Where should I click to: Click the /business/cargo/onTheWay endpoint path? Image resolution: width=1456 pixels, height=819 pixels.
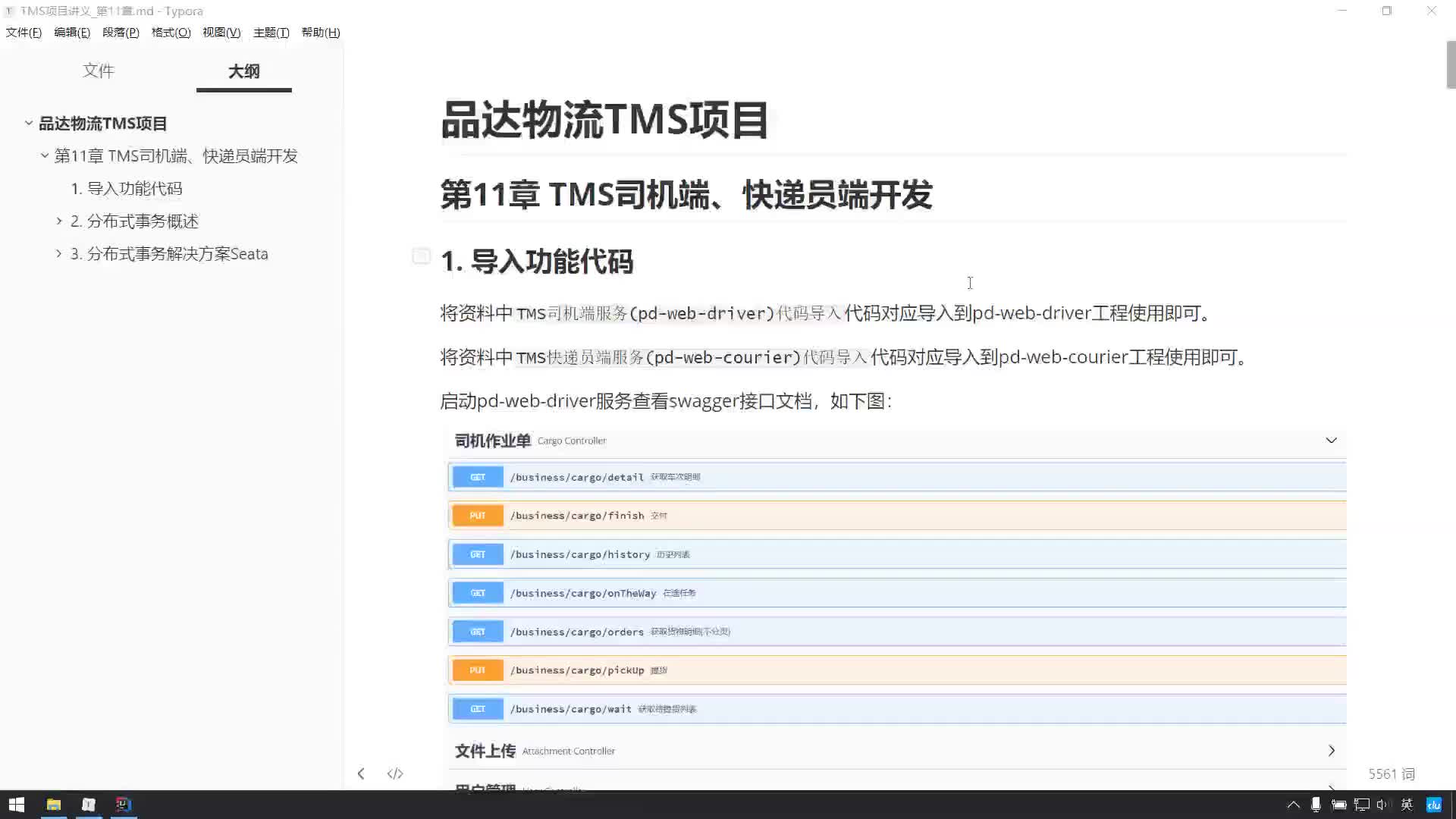(583, 593)
